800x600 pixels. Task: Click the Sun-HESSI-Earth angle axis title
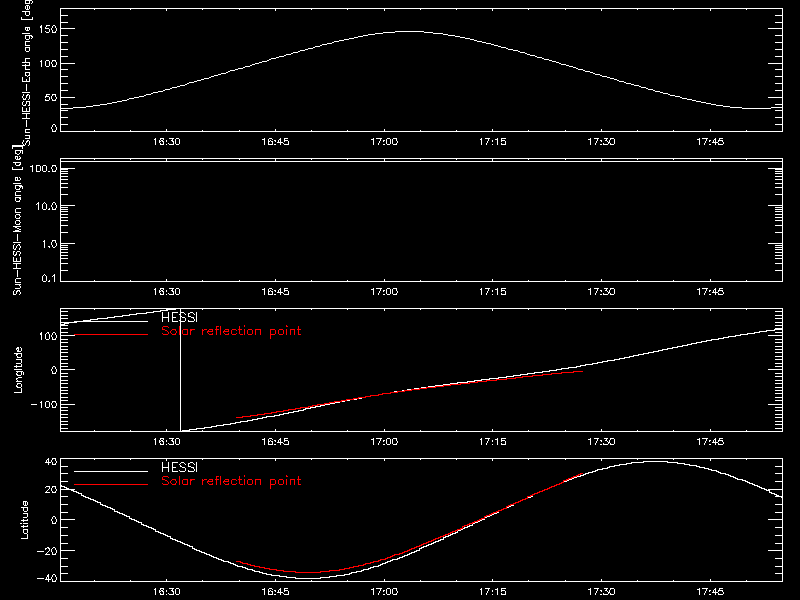27,72
